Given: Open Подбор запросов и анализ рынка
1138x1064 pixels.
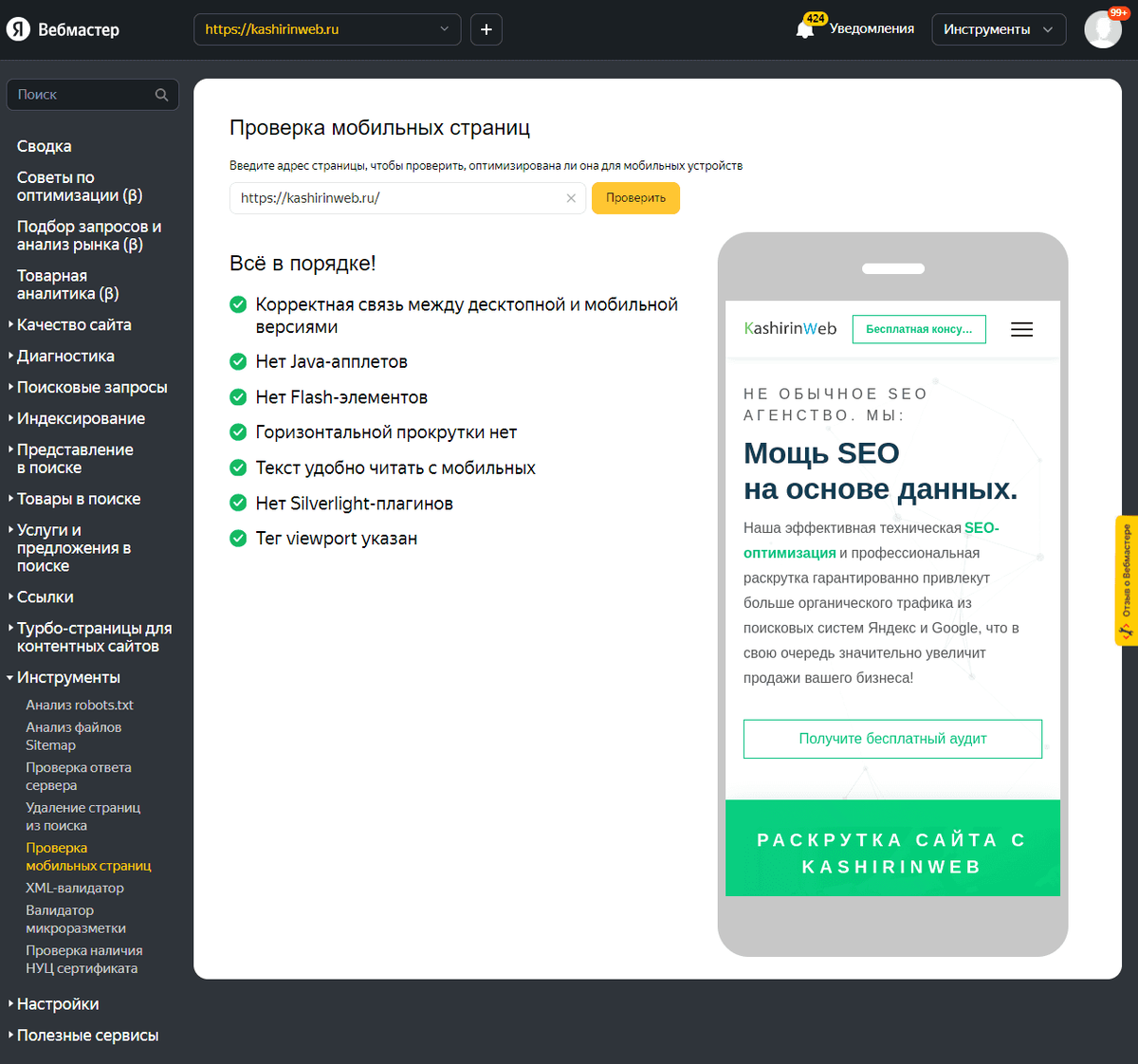Looking at the screenshot, I should (89, 235).
